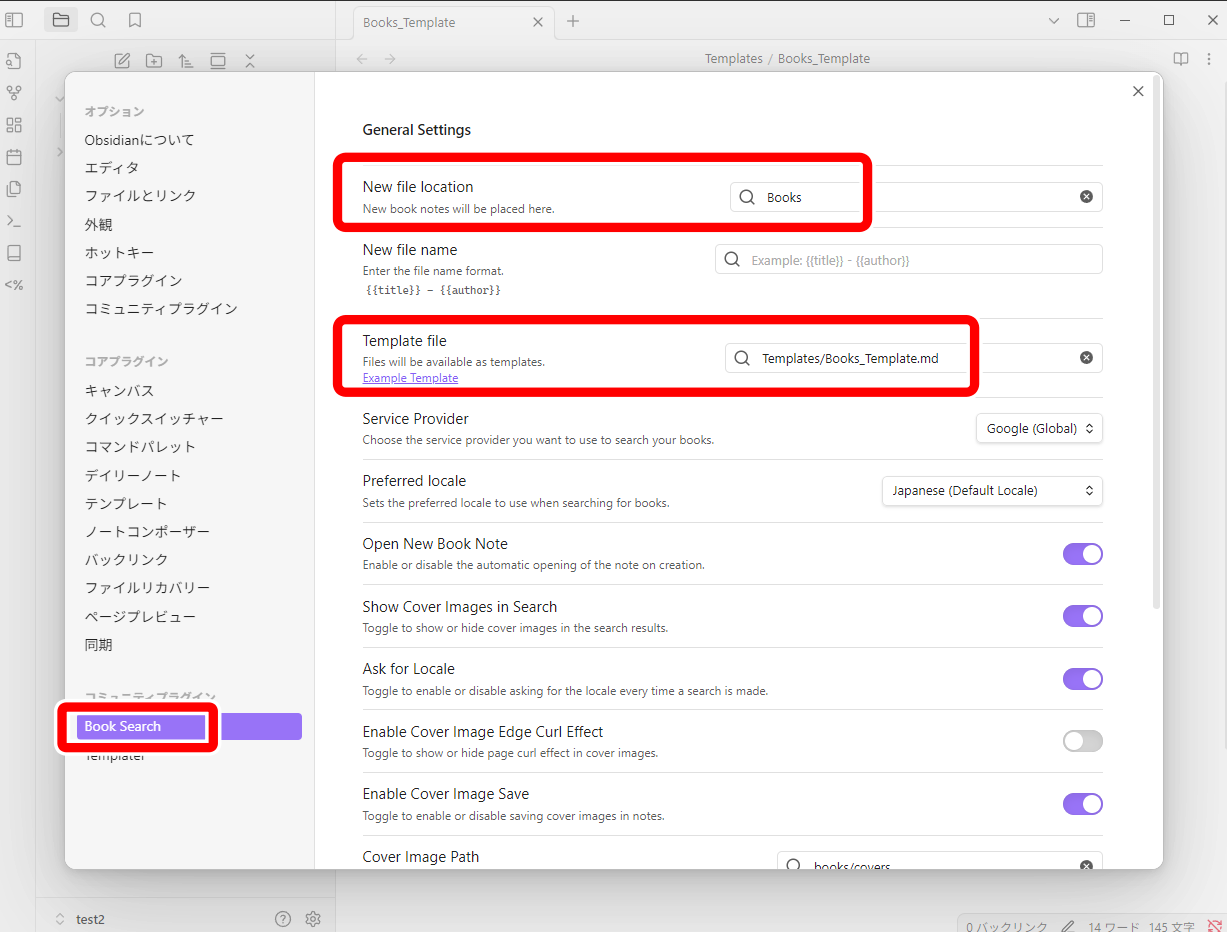Open the search icon in top ribbon
Viewport: 1227px width, 932px height.
point(98,20)
